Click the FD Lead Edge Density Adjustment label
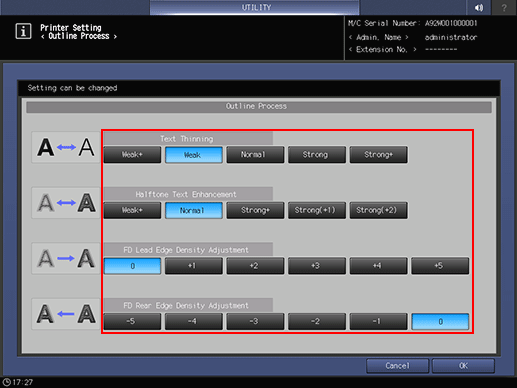Screen dimensions: 517x388 pos(186,250)
